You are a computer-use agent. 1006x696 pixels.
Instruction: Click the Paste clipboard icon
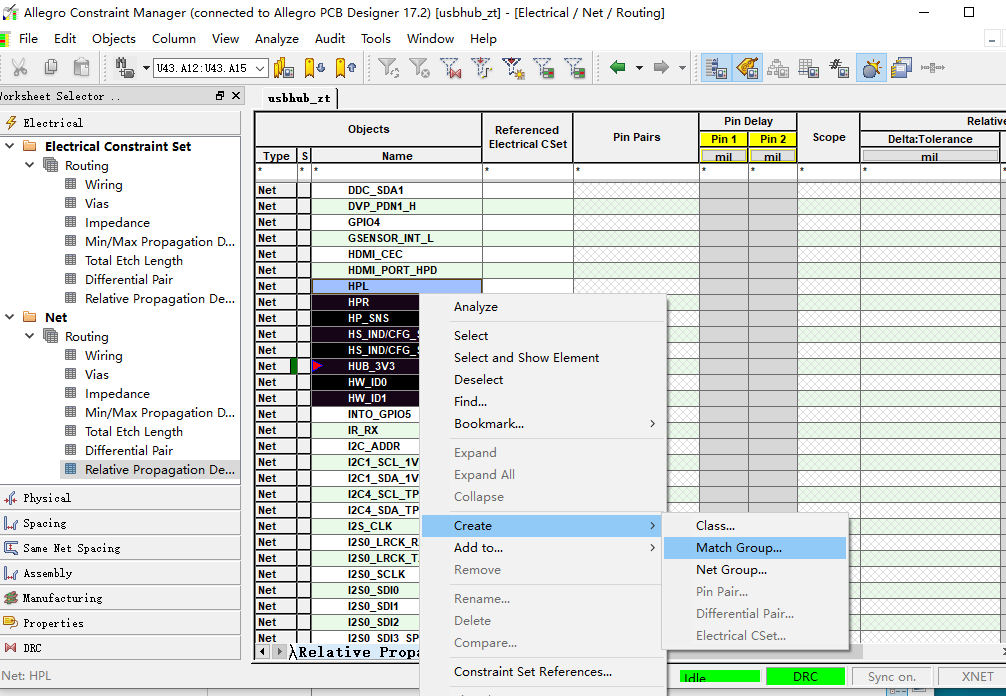pyautogui.click(x=81, y=67)
